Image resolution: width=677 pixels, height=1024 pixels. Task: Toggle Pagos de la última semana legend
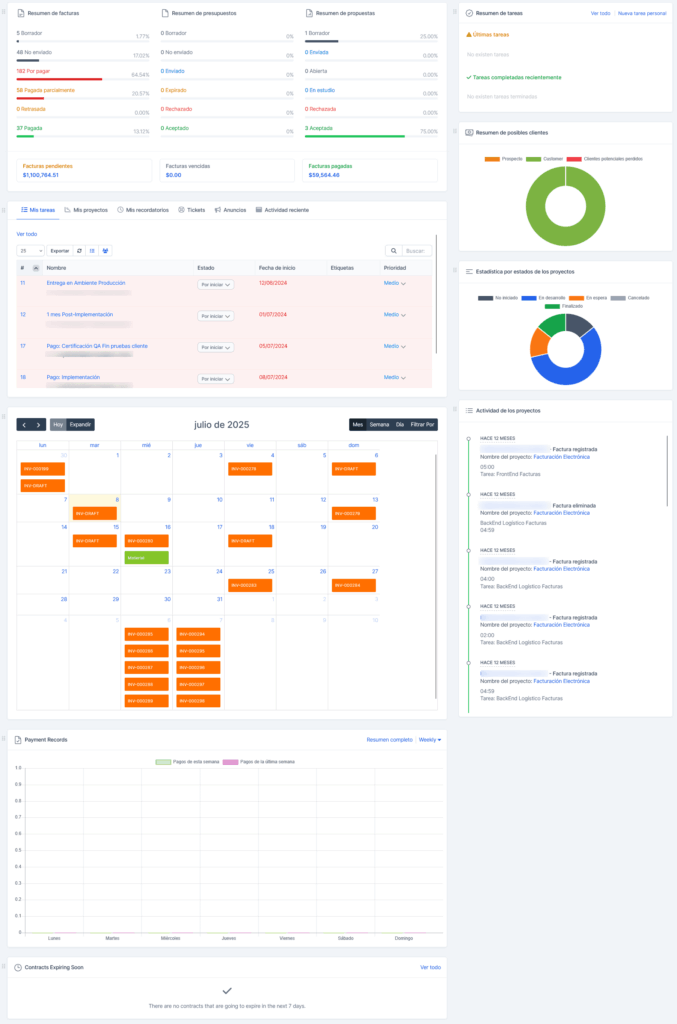(259, 762)
